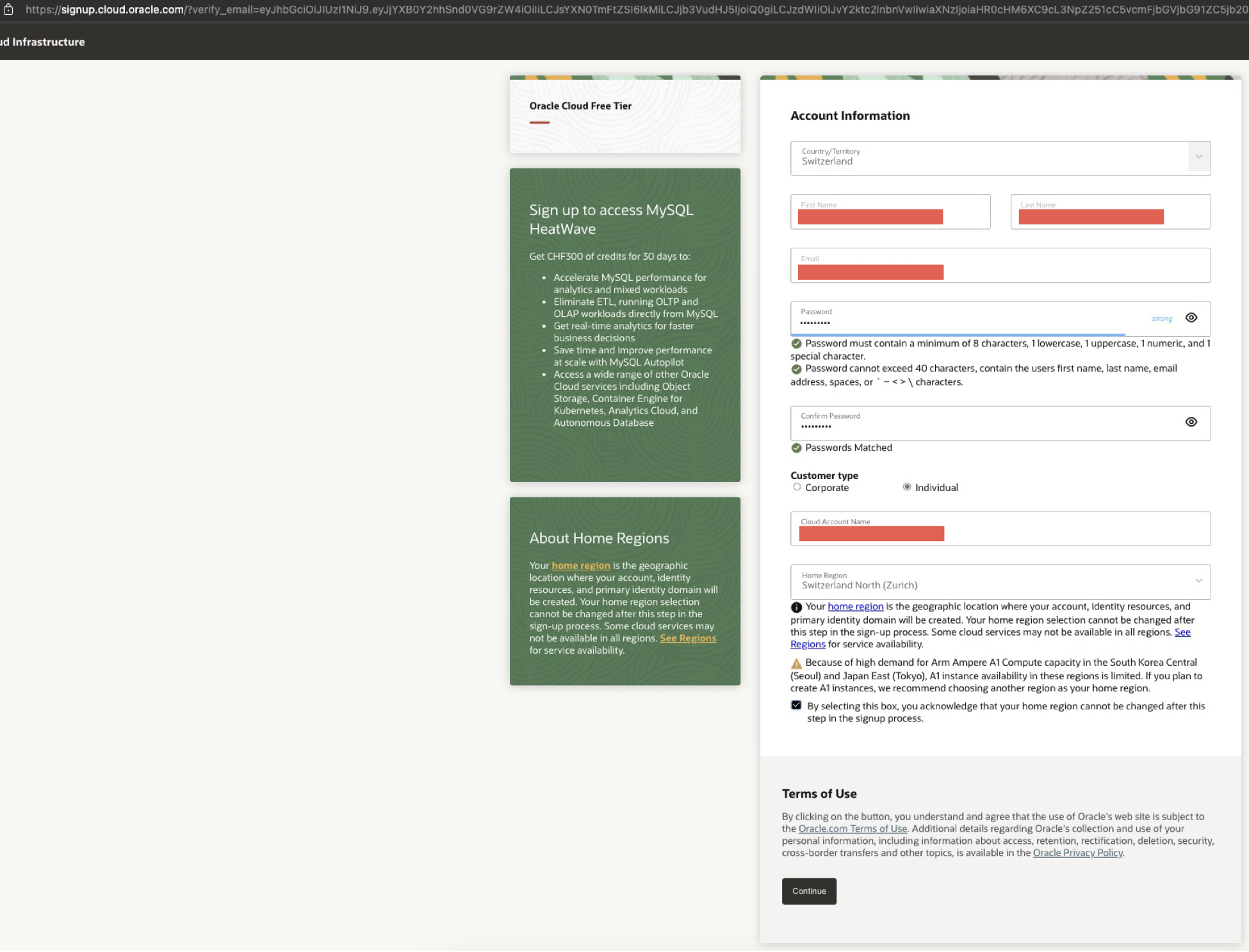The width and height of the screenshot is (1249, 952).
Task: Click the green check for minimum 8 characters rule
Action: [x=796, y=344]
